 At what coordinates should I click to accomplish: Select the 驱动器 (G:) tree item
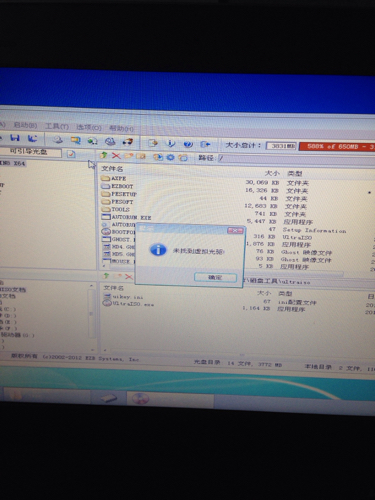pos(17,335)
